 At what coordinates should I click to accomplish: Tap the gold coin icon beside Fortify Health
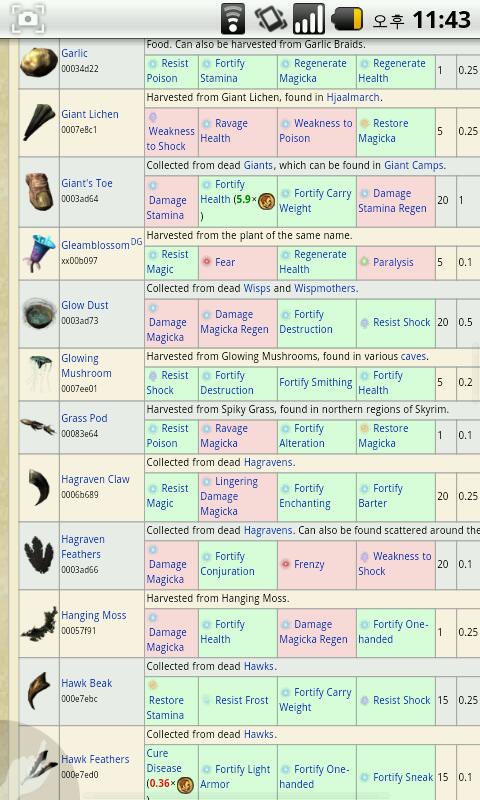[x=266, y=201]
